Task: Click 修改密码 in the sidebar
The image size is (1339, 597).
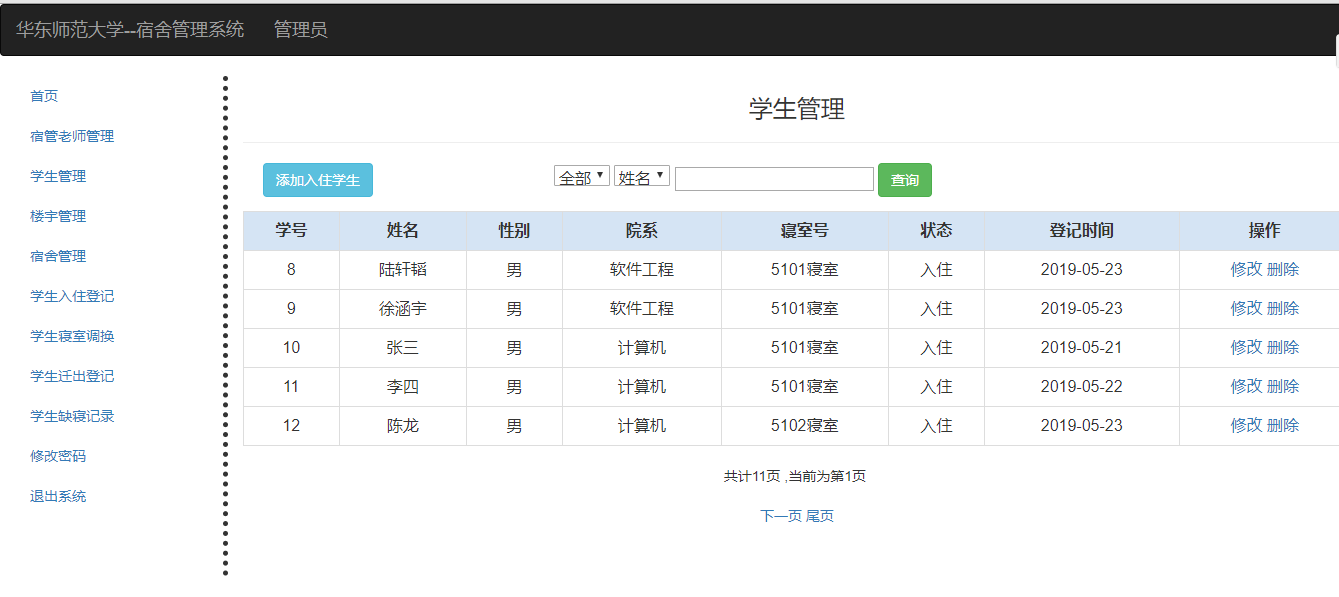Action: [x=58, y=456]
